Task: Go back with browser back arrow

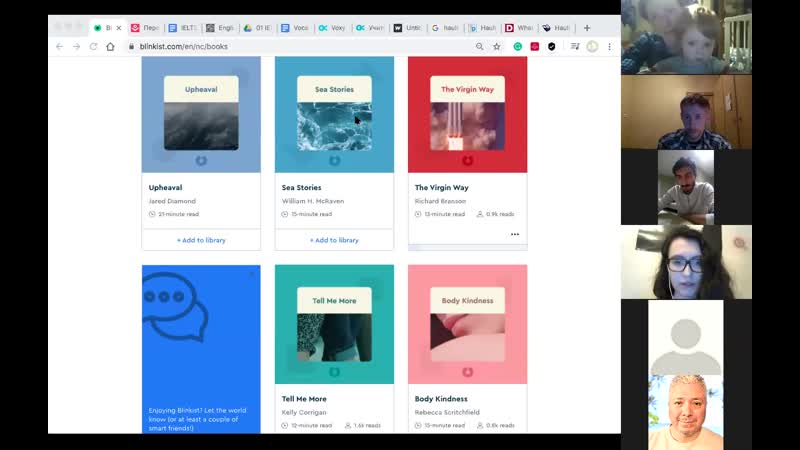Action: [x=59, y=46]
